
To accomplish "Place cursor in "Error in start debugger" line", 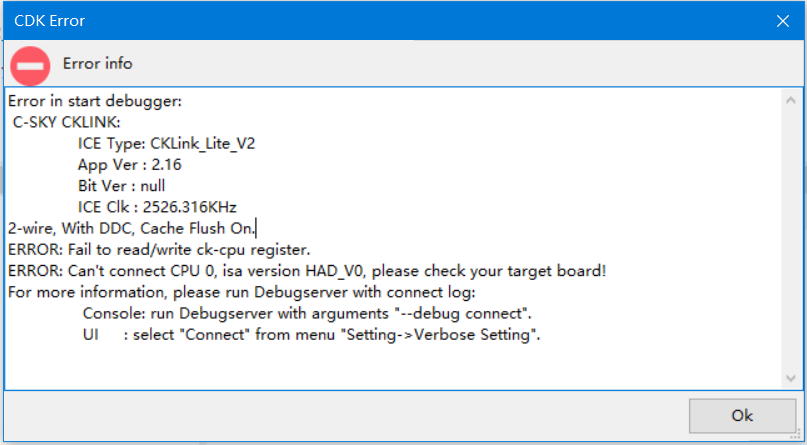I will click(94, 101).
